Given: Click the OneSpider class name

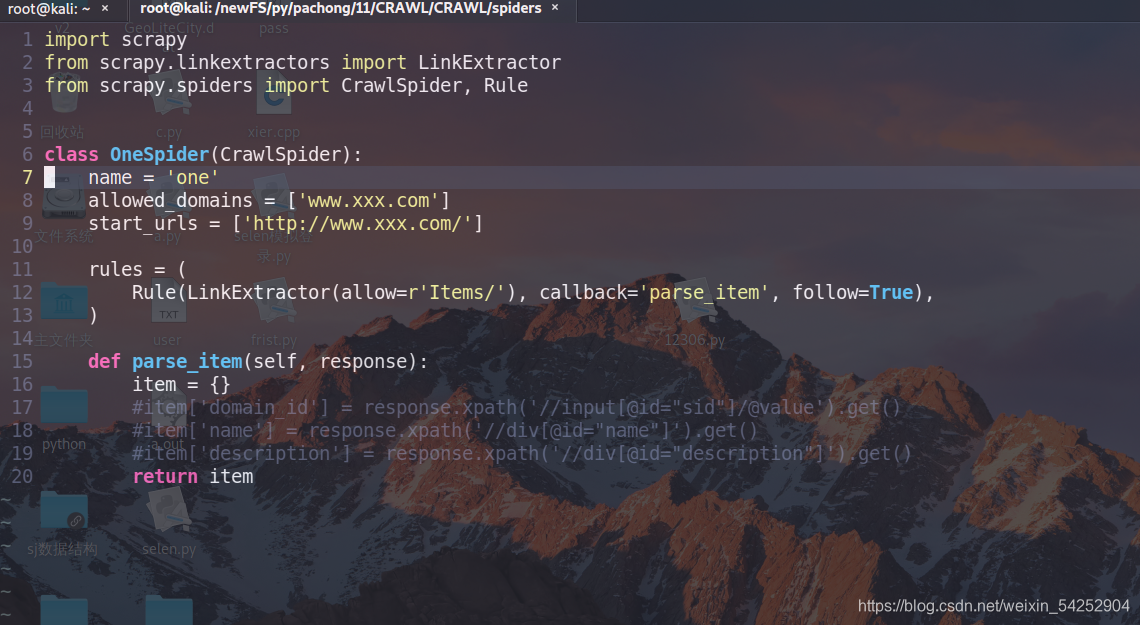Looking at the screenshot, I should click(x=159, y=154).
